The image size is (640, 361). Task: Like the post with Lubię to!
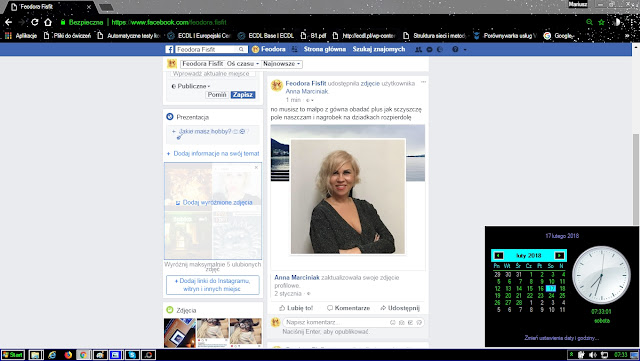pos(296,308)
